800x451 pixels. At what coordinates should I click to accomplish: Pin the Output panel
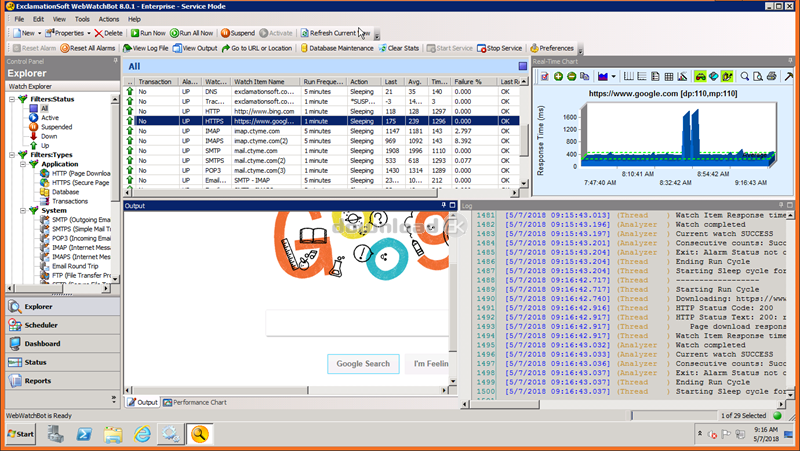click(443, 206)
